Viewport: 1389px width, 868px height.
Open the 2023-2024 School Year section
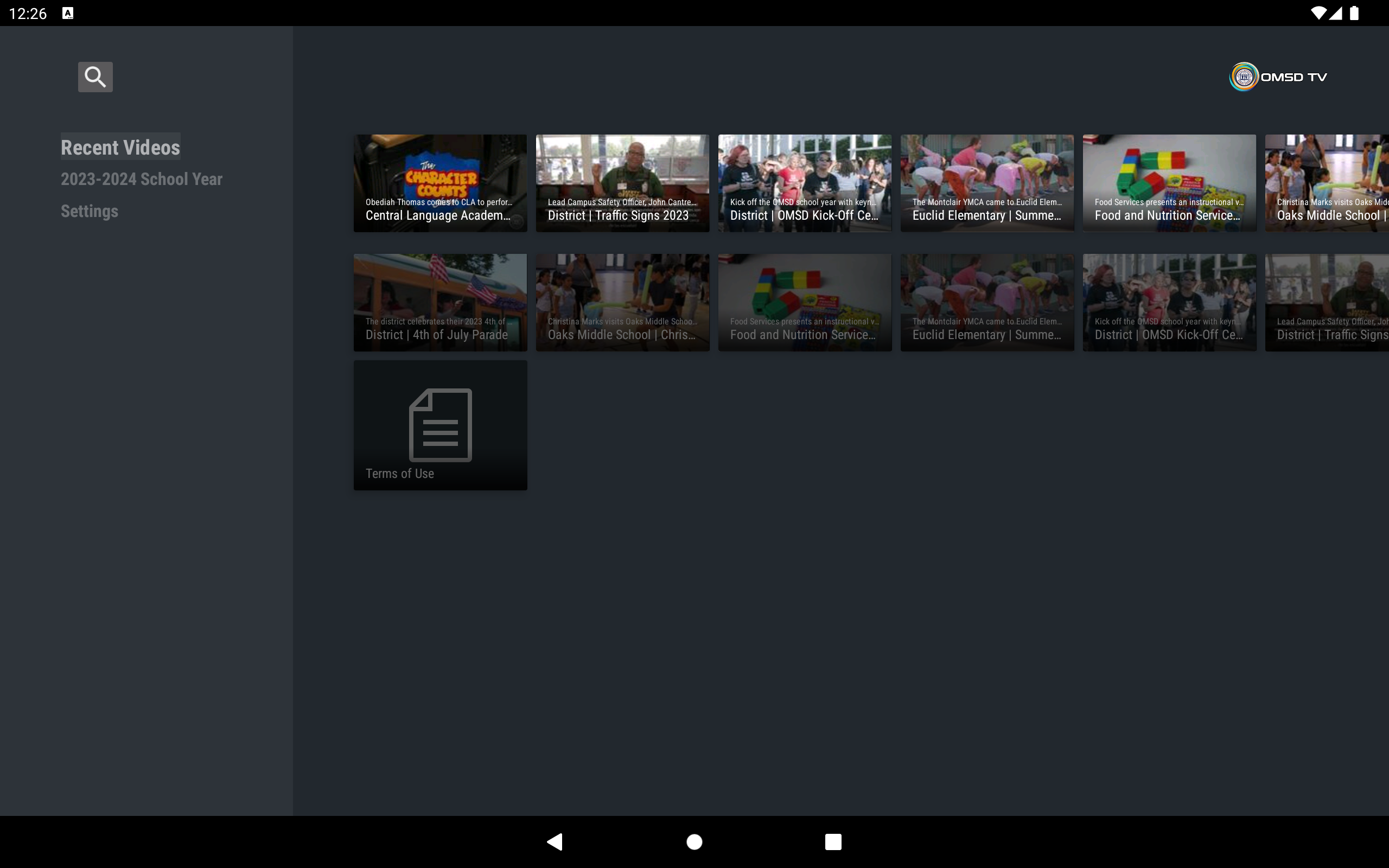tap(141, 179)
